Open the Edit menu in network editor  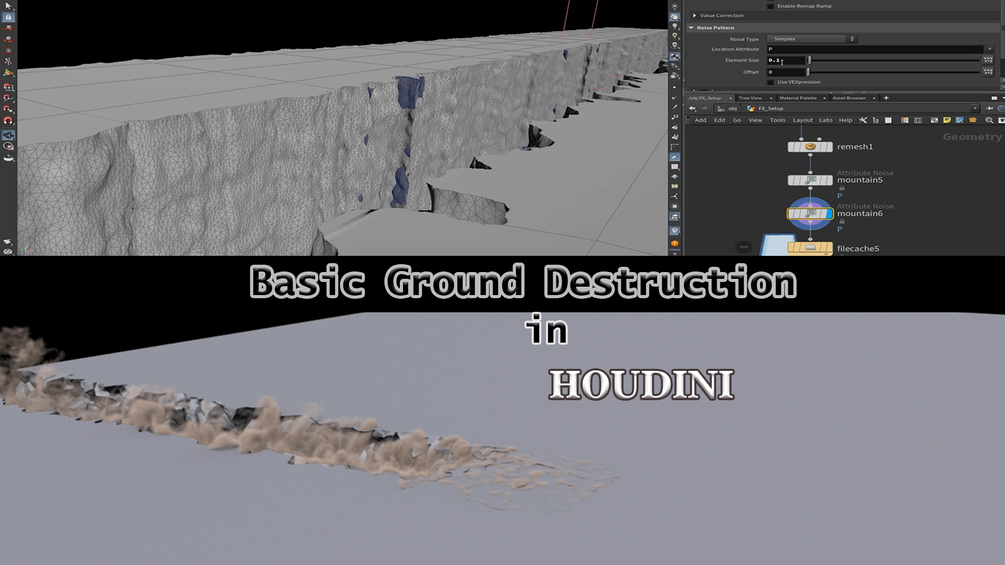720,120
